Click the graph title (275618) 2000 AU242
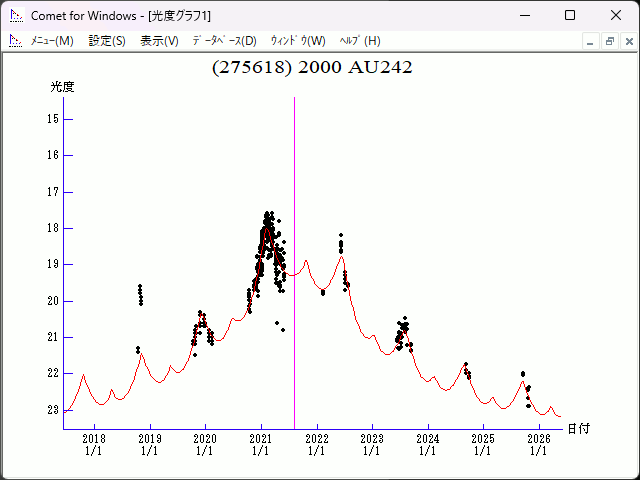Image resolution: width=640 pixels, height=480 pixels. (x=312, y=68)
